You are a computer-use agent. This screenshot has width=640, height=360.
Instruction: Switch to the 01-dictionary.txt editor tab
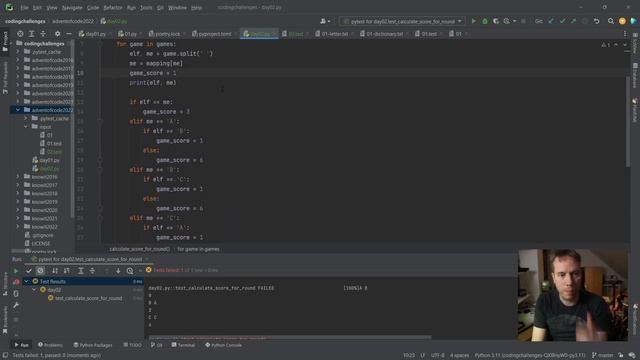(x=384, y=34)
